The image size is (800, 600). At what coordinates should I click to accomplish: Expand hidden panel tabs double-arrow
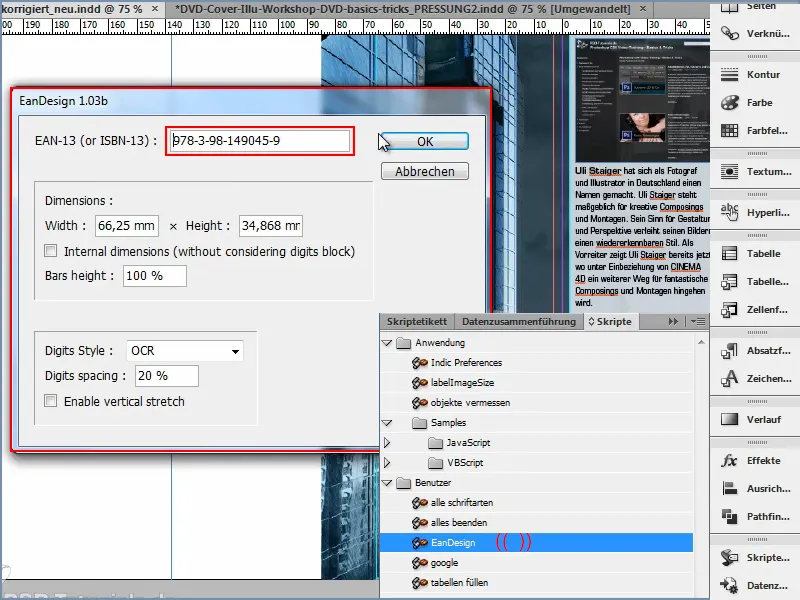click(673, 321)
